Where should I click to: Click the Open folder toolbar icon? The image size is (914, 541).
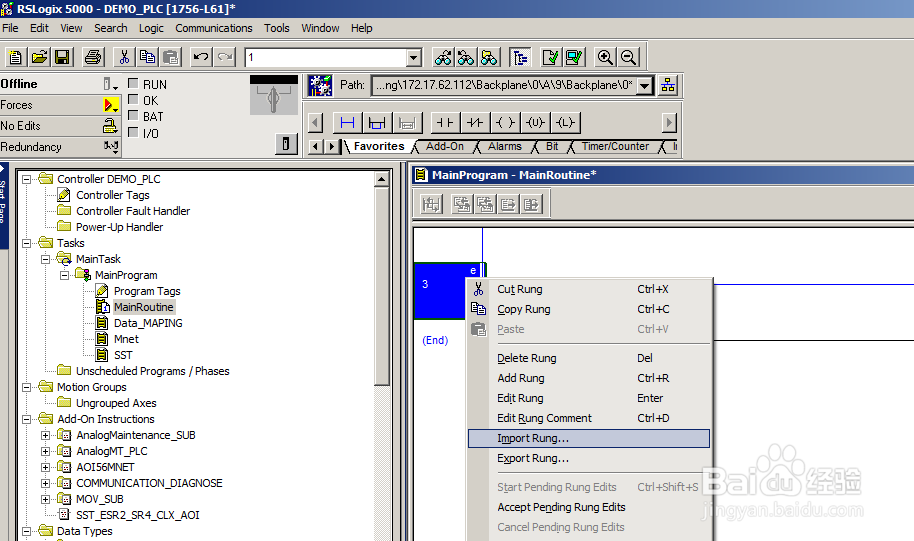point(39,57)
